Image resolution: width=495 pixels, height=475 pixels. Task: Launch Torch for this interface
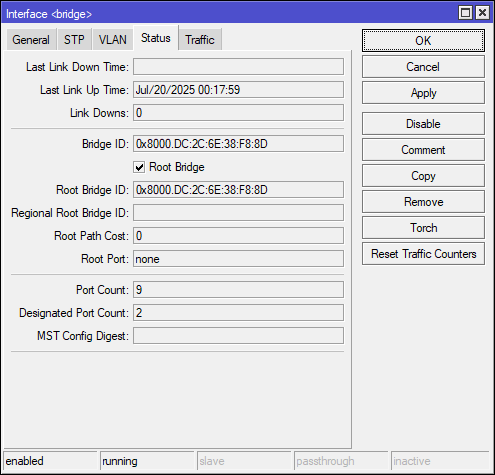click(x=423, y=228)
